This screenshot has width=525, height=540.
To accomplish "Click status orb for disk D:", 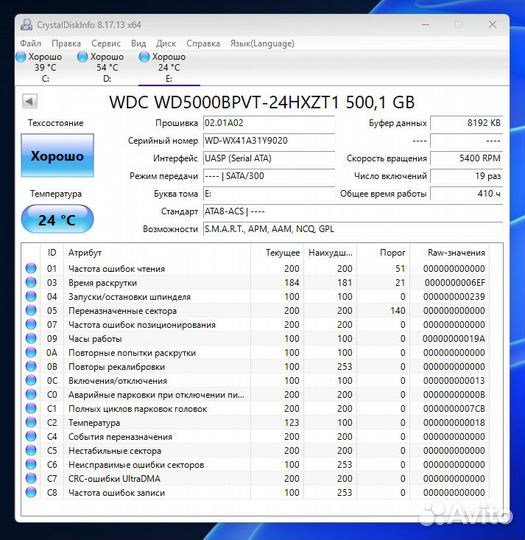I will tap(83, 57).
